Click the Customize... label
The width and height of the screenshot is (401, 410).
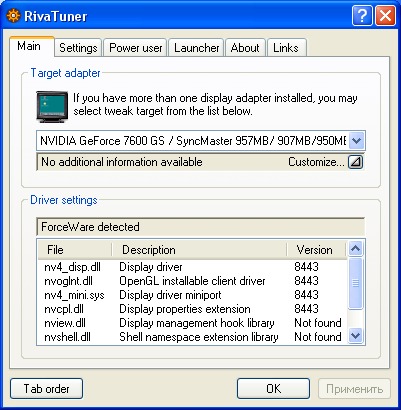[x=316, y=162]
